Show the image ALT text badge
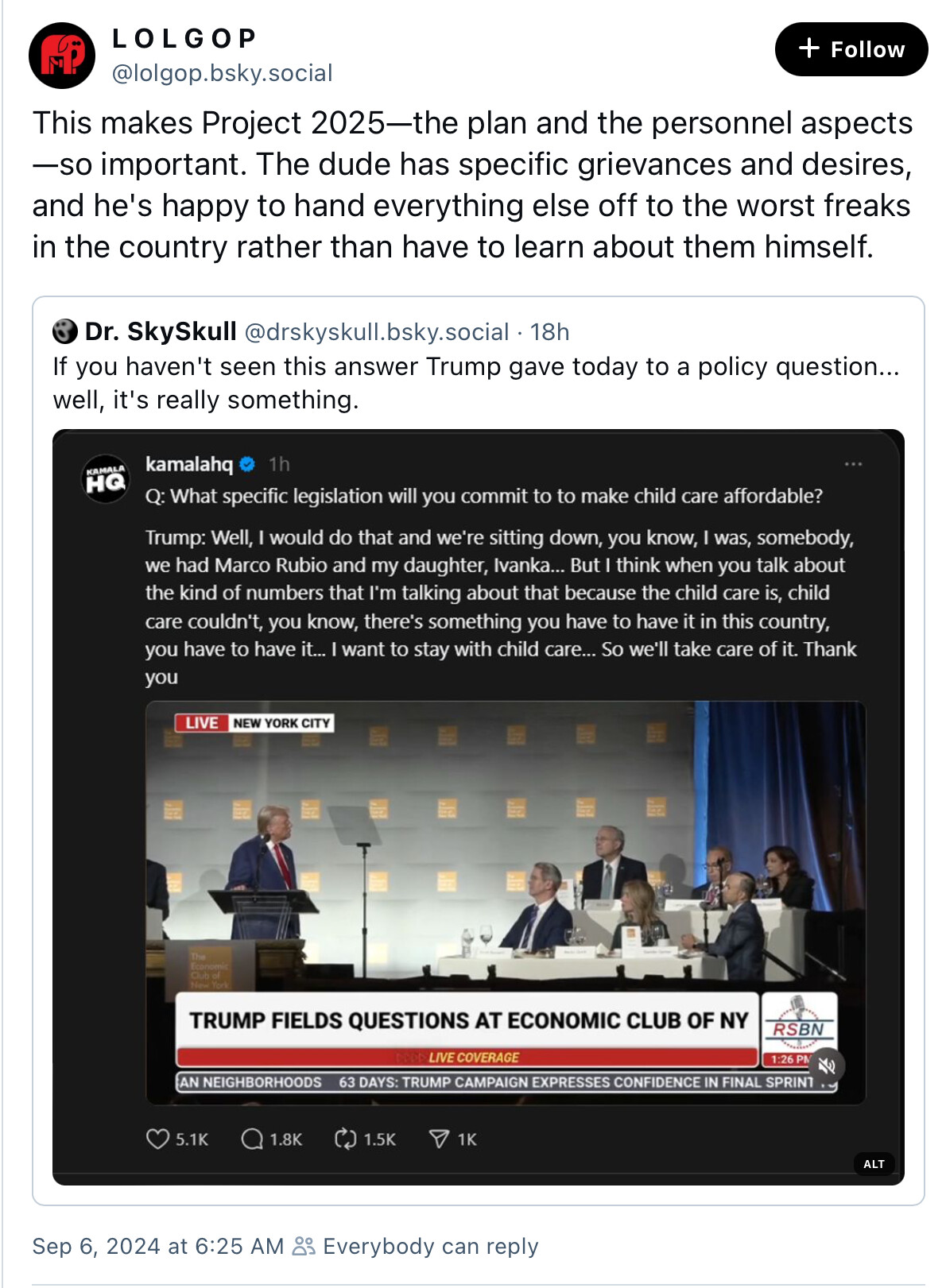This screenshot has height=1288, width=946. point(874,1164)
